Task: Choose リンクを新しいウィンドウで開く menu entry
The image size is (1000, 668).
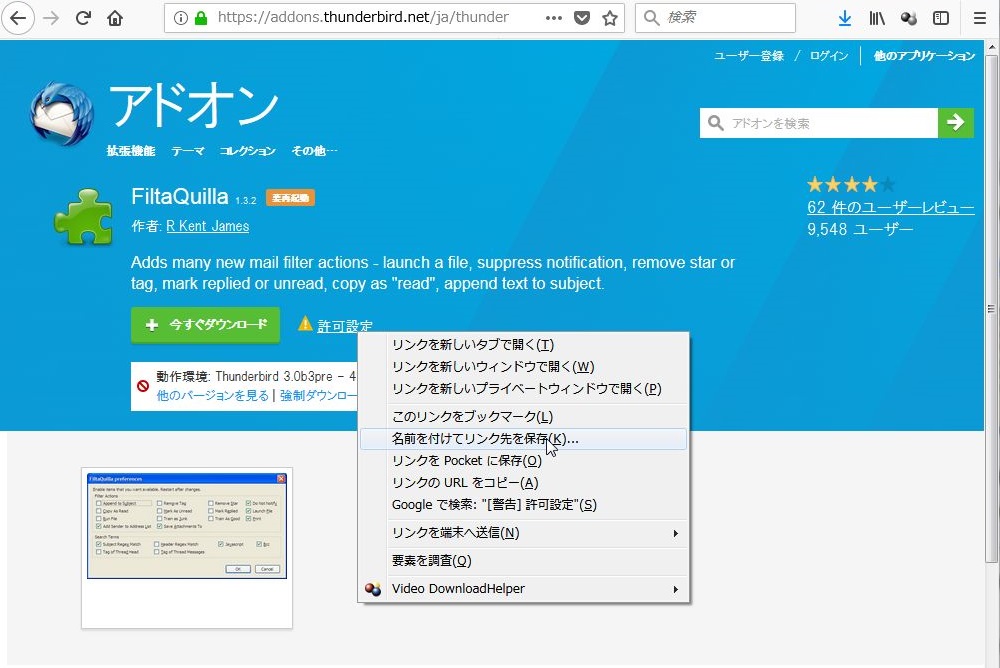Action: click(524, 367)
